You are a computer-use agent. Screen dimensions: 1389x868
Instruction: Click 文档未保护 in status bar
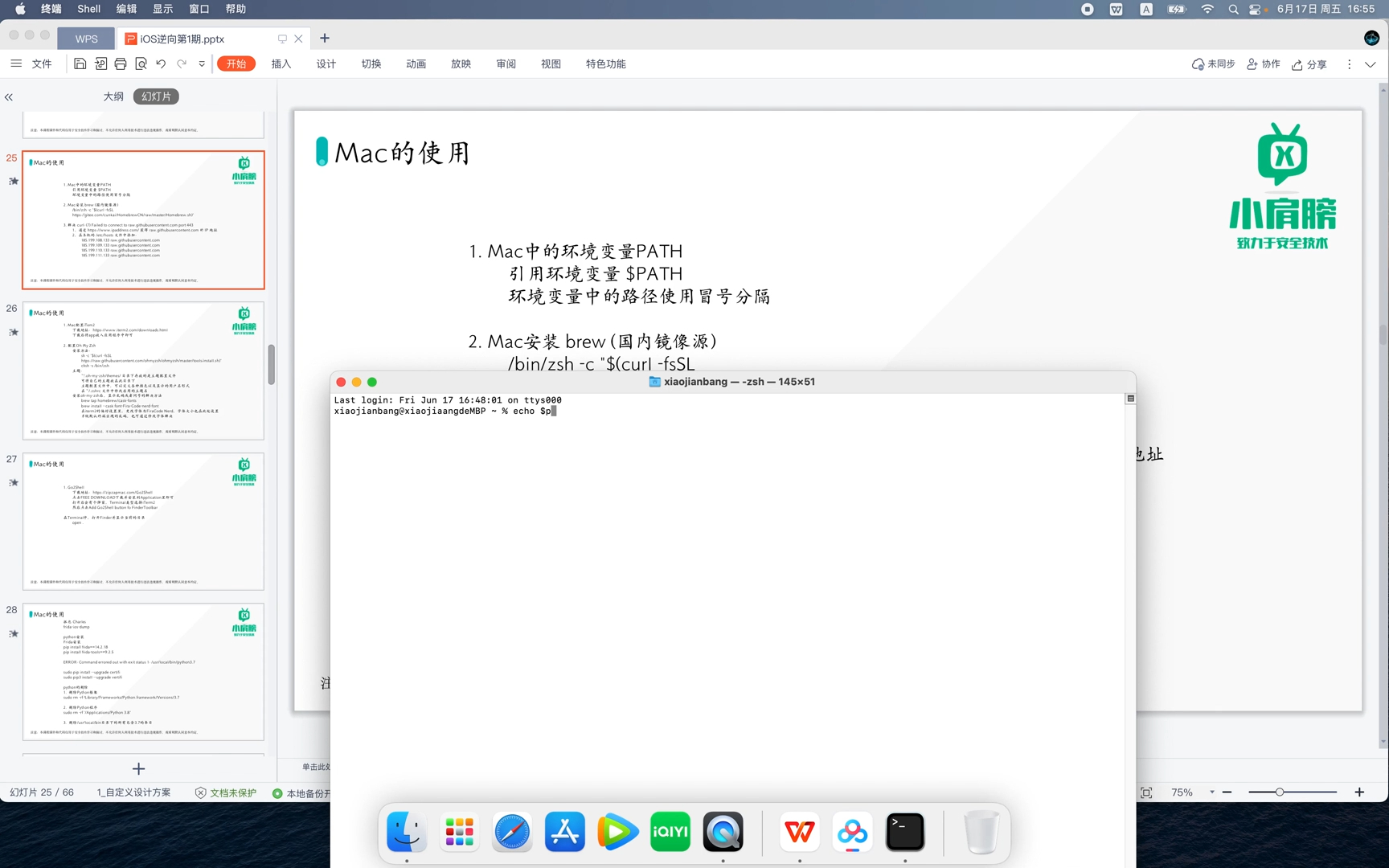pos(226,792)
